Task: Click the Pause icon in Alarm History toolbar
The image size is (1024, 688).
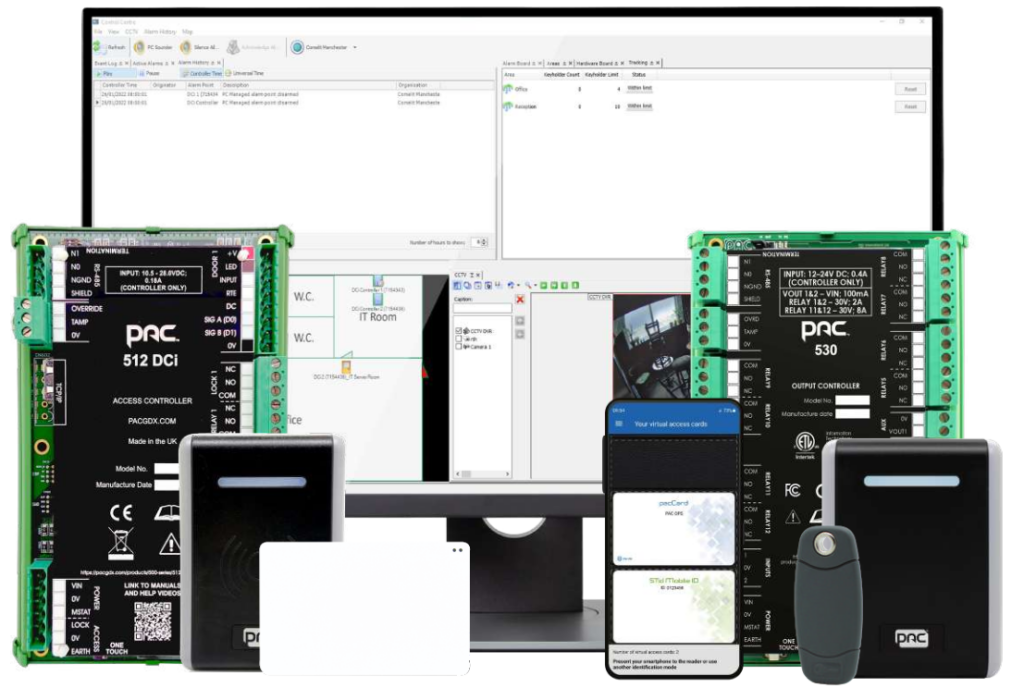Action: point(141,73)
